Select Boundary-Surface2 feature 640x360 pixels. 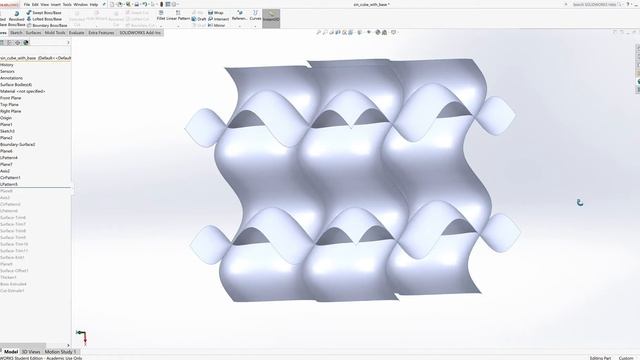tap(18, 144)
